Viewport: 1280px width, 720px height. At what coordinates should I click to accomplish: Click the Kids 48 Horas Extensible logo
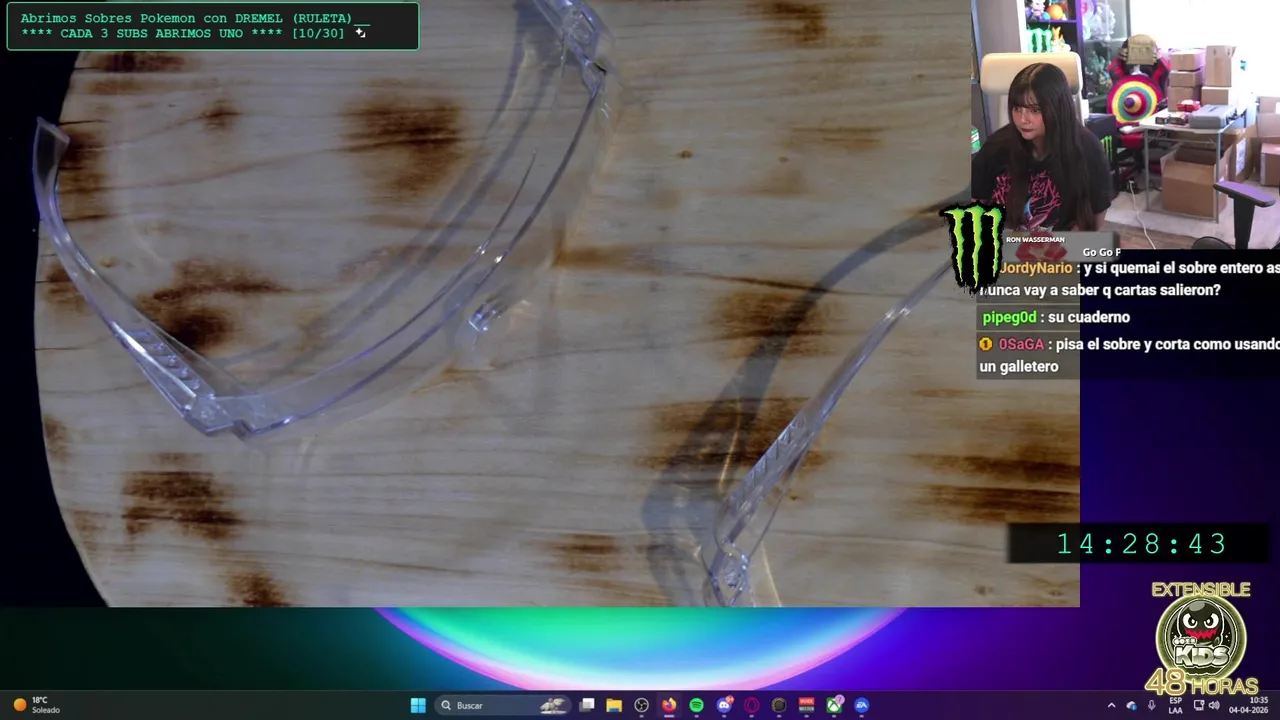point(1200,638)
